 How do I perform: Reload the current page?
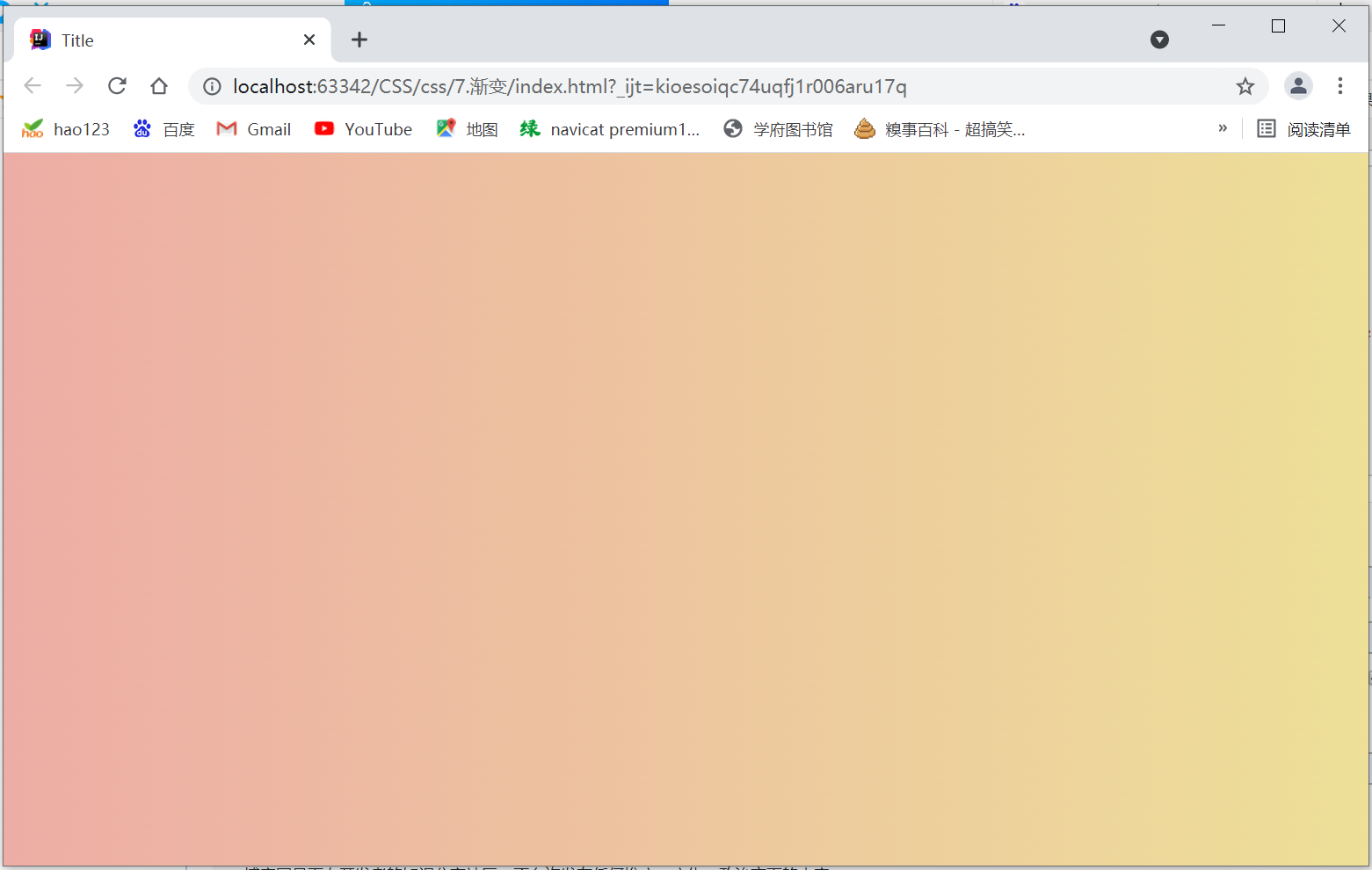117,85
